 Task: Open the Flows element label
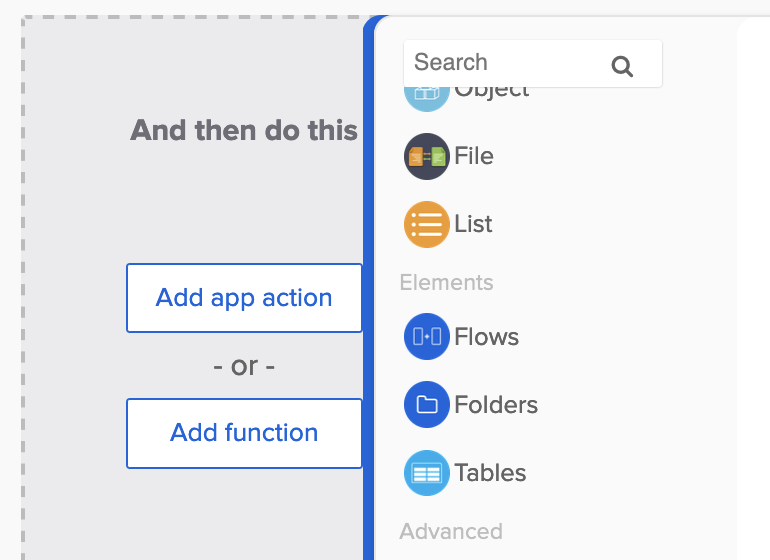(486, 337)
